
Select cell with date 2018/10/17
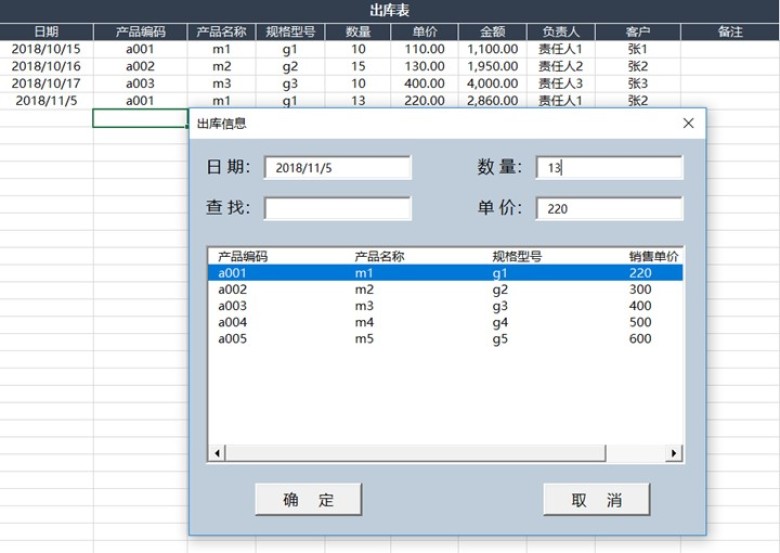tap(46, 84)
